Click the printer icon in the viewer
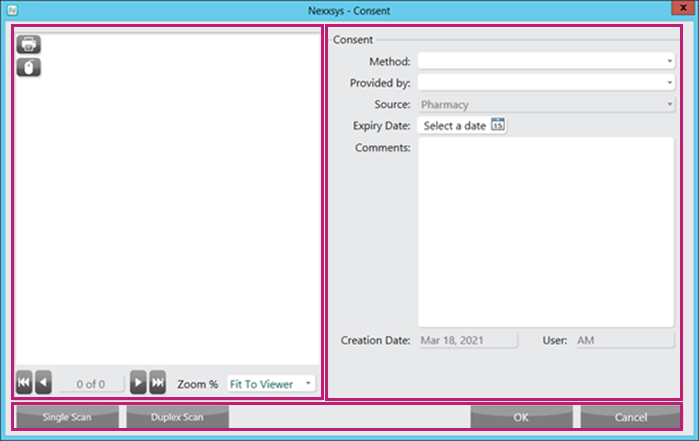Image resolution: width=699 pixels, height=441 pixels. click(29, 45)
